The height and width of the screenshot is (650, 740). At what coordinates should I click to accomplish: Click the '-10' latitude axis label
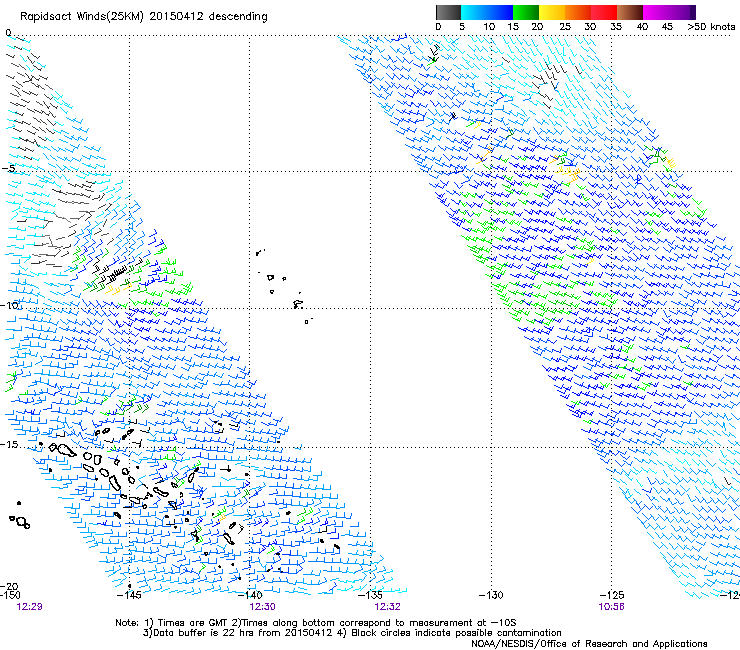tap(9, 305)
